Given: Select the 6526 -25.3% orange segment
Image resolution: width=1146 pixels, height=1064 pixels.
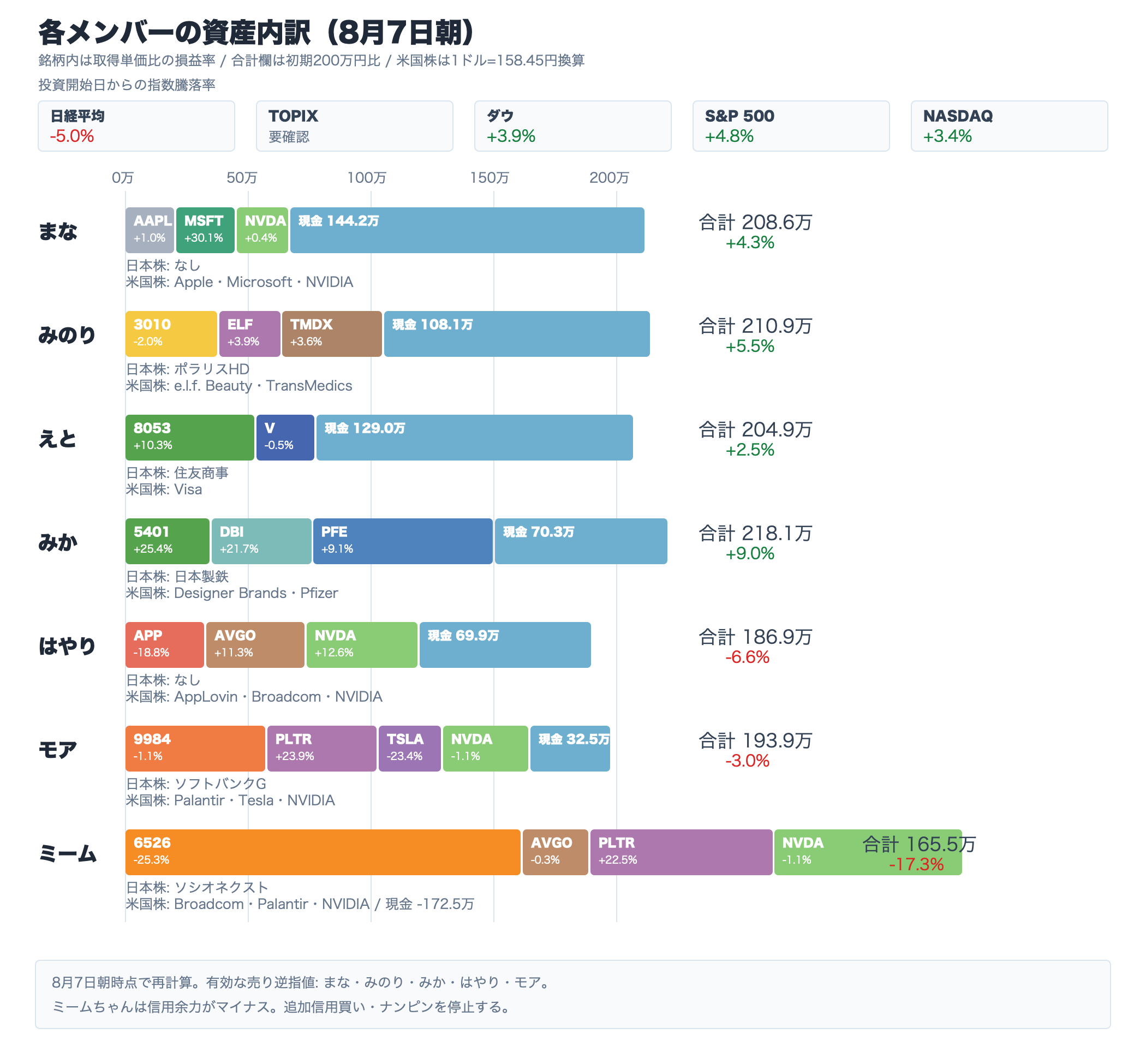Looking at the screenshot, I should click(x=323, y=852).
